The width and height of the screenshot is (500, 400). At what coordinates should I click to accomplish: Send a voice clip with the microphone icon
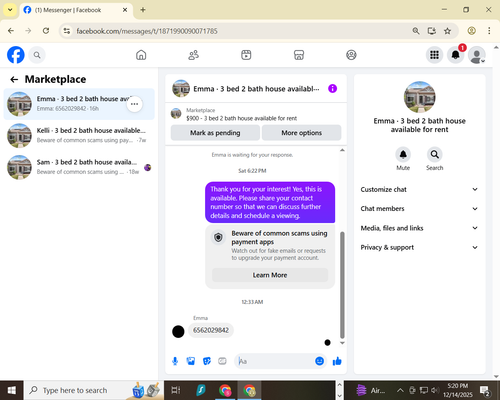(x=175, y=361)
